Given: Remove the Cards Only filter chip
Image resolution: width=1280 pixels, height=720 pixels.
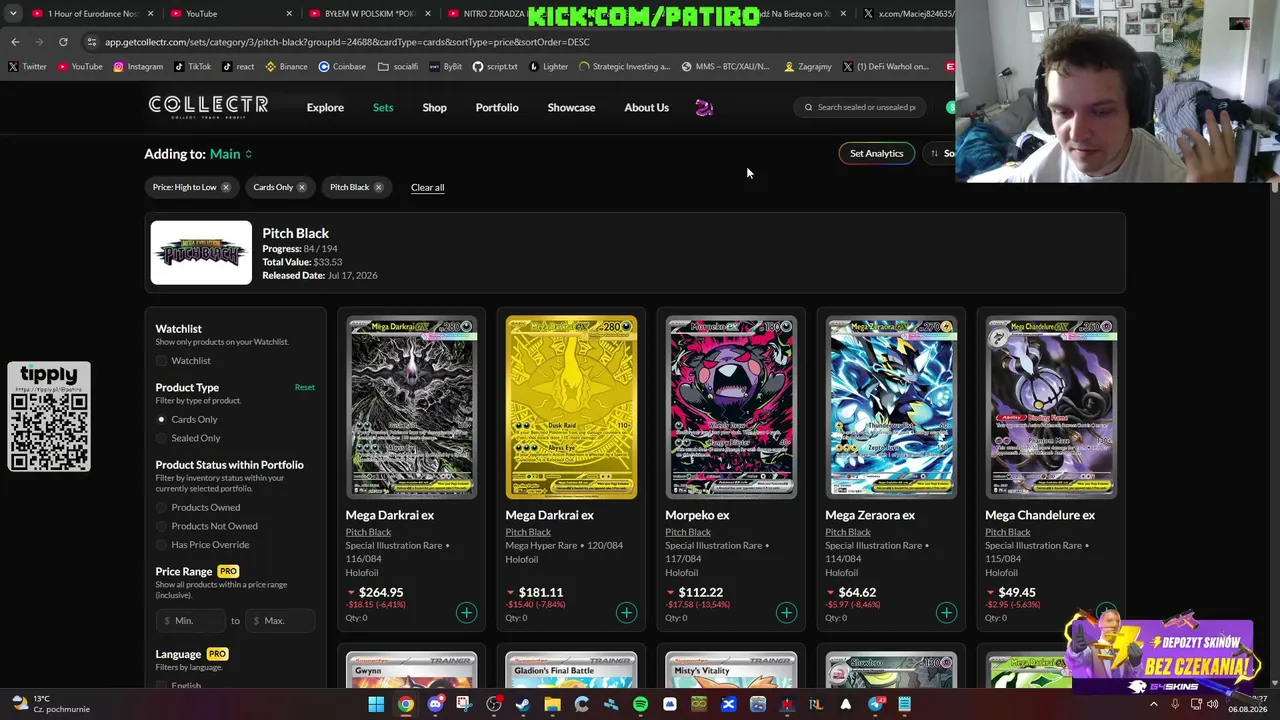Looking at the screenshot, I should coord(301,187).
